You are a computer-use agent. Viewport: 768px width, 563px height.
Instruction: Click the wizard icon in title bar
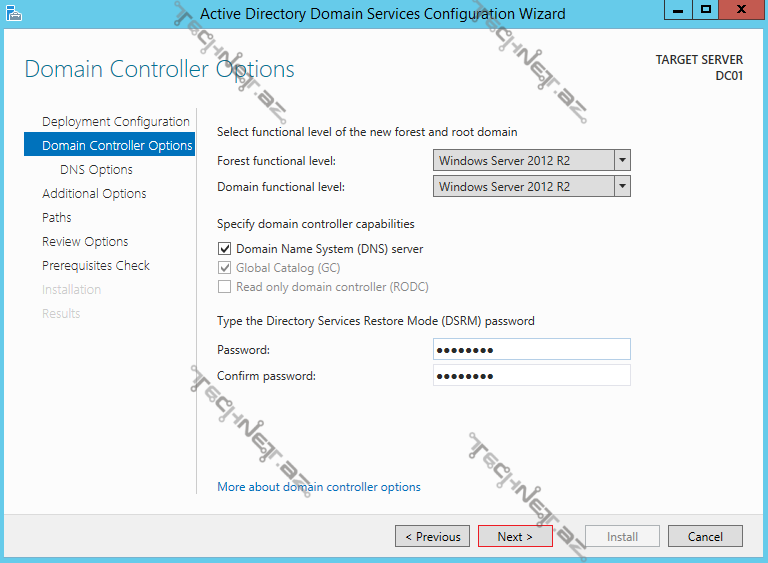click(13, 13)
